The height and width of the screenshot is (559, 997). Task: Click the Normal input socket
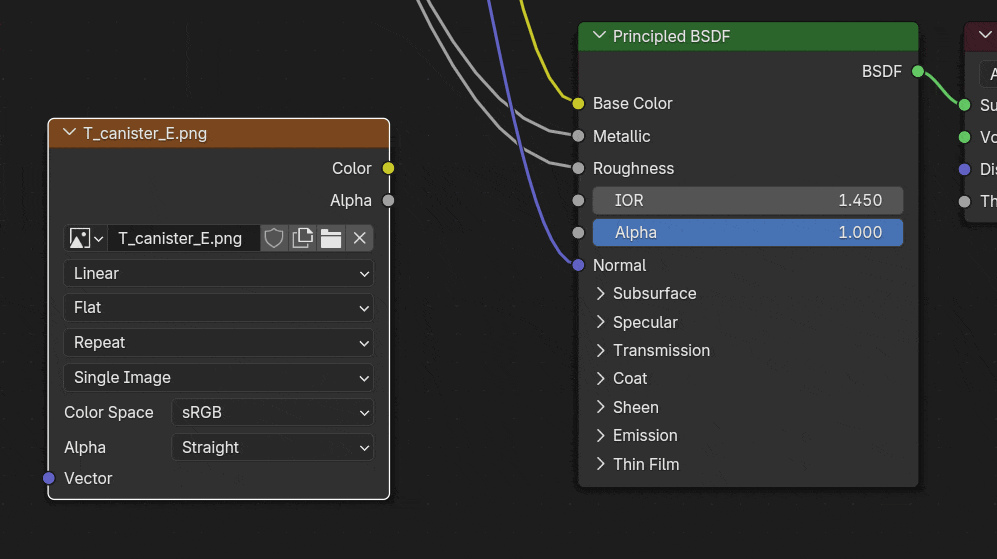(578, 265)
